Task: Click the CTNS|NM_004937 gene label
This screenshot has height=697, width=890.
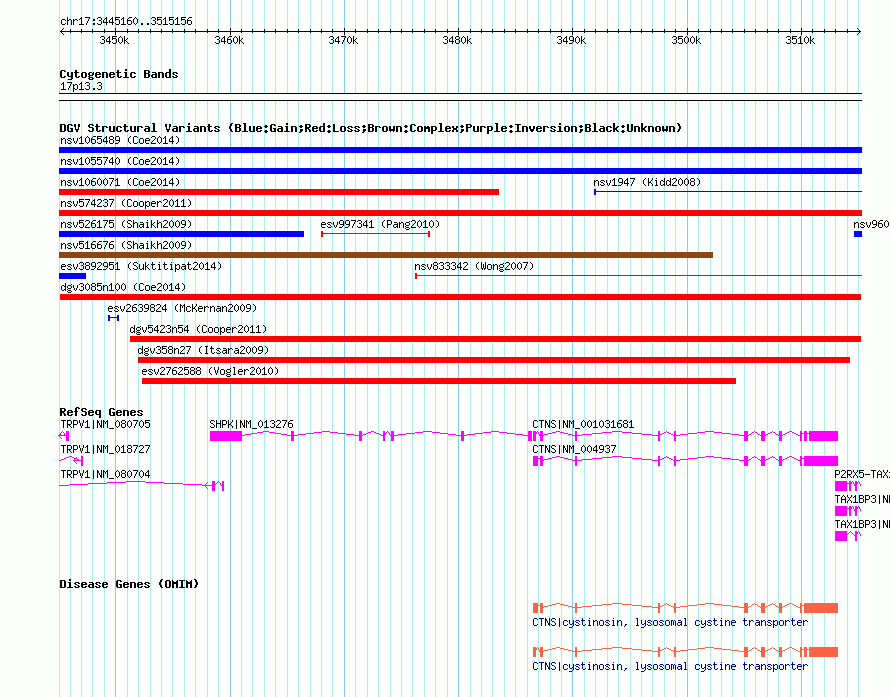Action: (574, 449)
